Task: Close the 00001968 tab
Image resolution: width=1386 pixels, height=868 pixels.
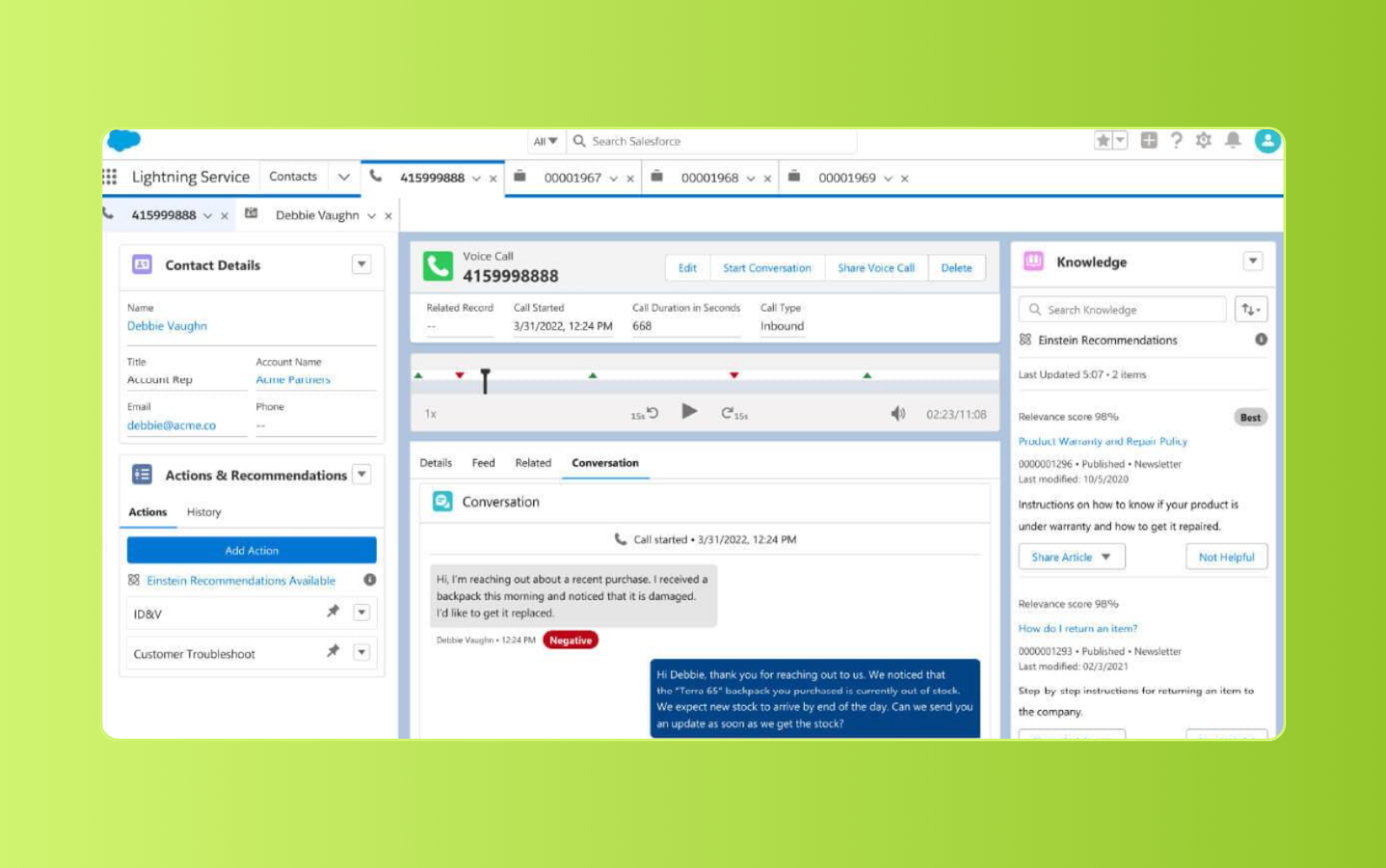Action: click(768, 179)
